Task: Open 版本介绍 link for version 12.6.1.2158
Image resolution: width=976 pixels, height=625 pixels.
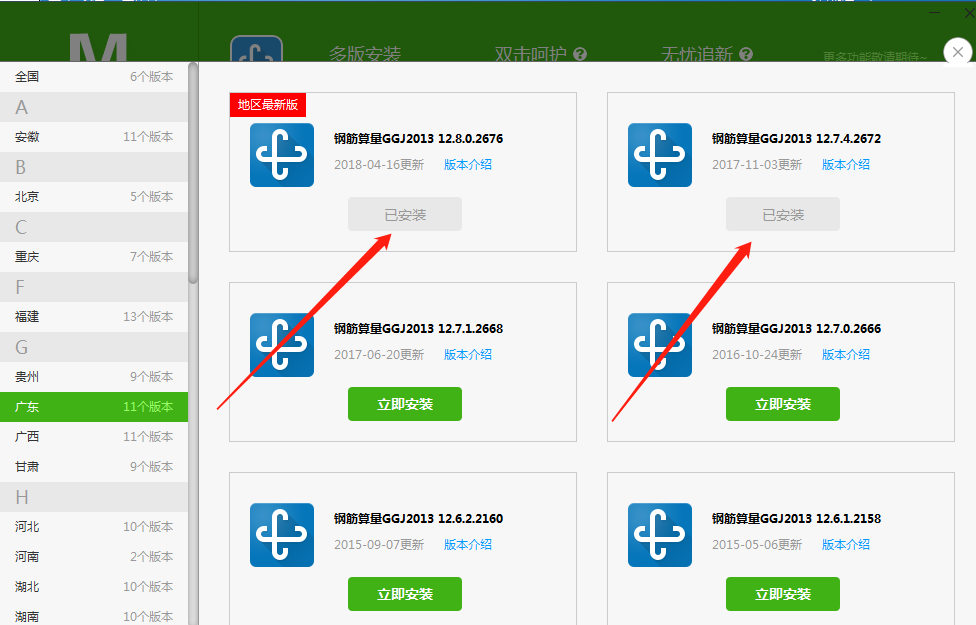Action: [x=845, y=544]
